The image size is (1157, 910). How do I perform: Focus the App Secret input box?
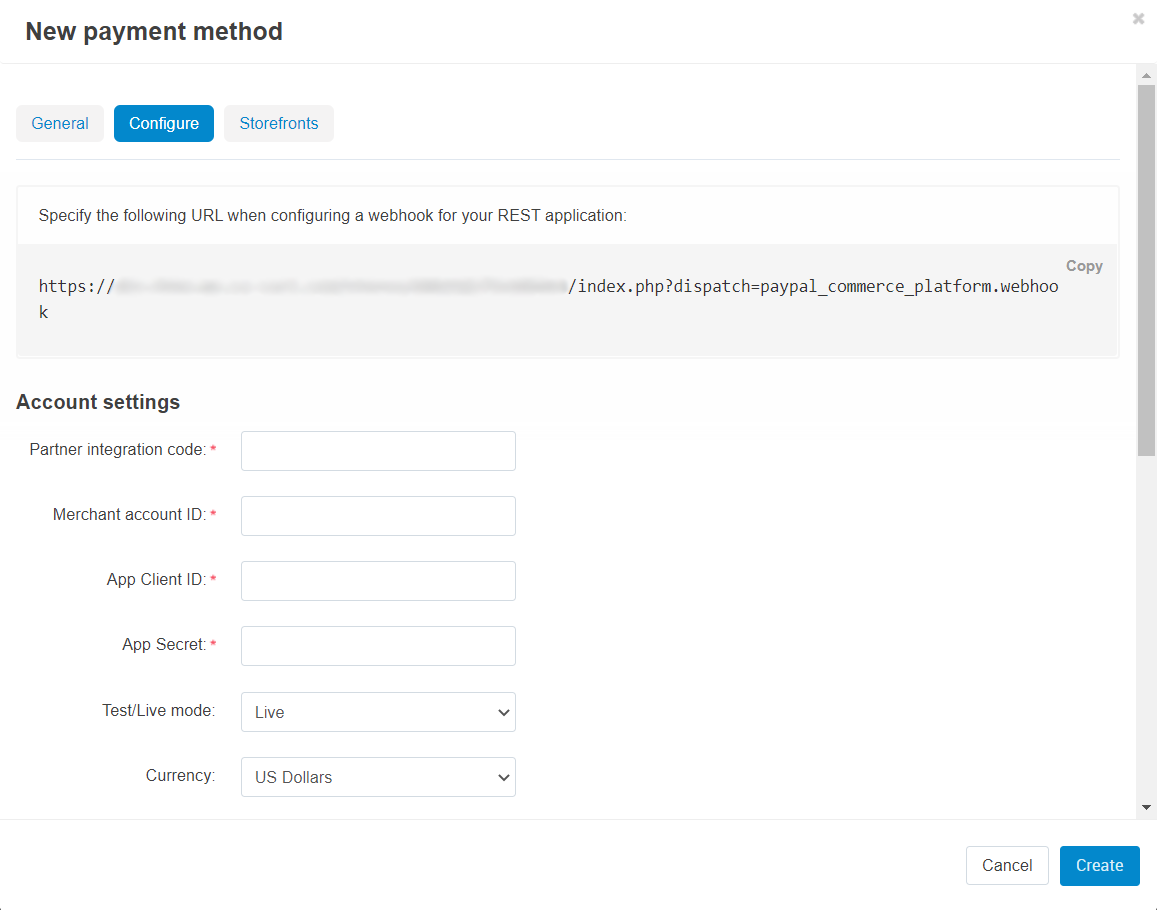[378, 646]
